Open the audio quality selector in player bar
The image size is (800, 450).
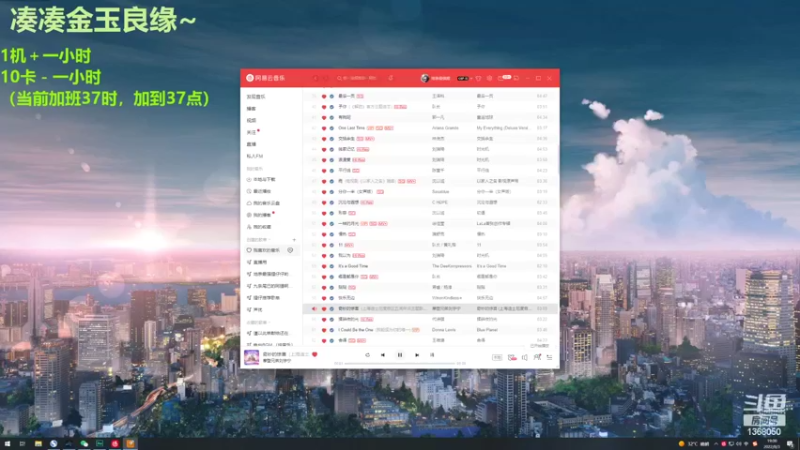coord(497,358)
